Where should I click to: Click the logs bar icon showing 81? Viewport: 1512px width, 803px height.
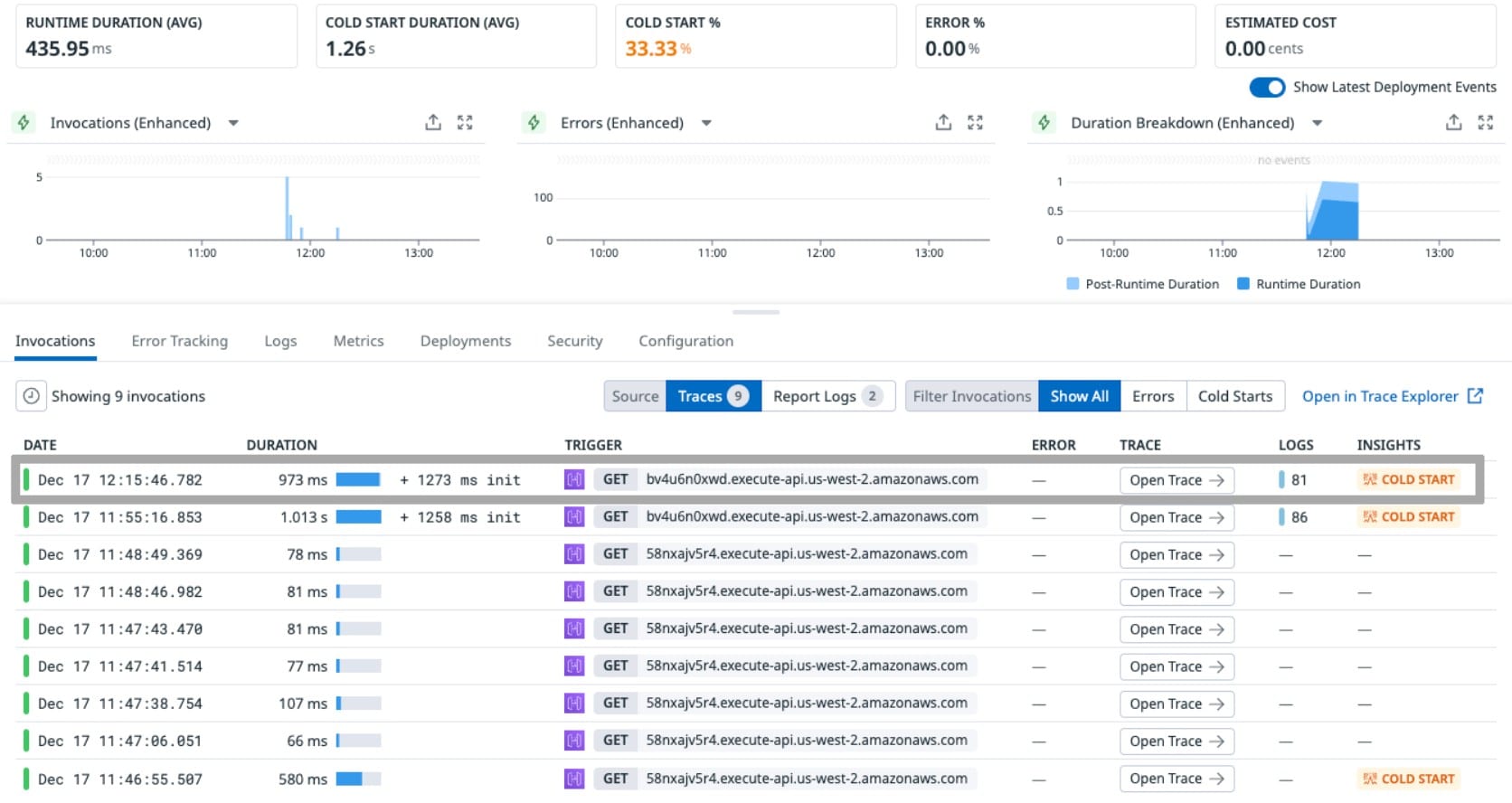[x=1281, y=479]
